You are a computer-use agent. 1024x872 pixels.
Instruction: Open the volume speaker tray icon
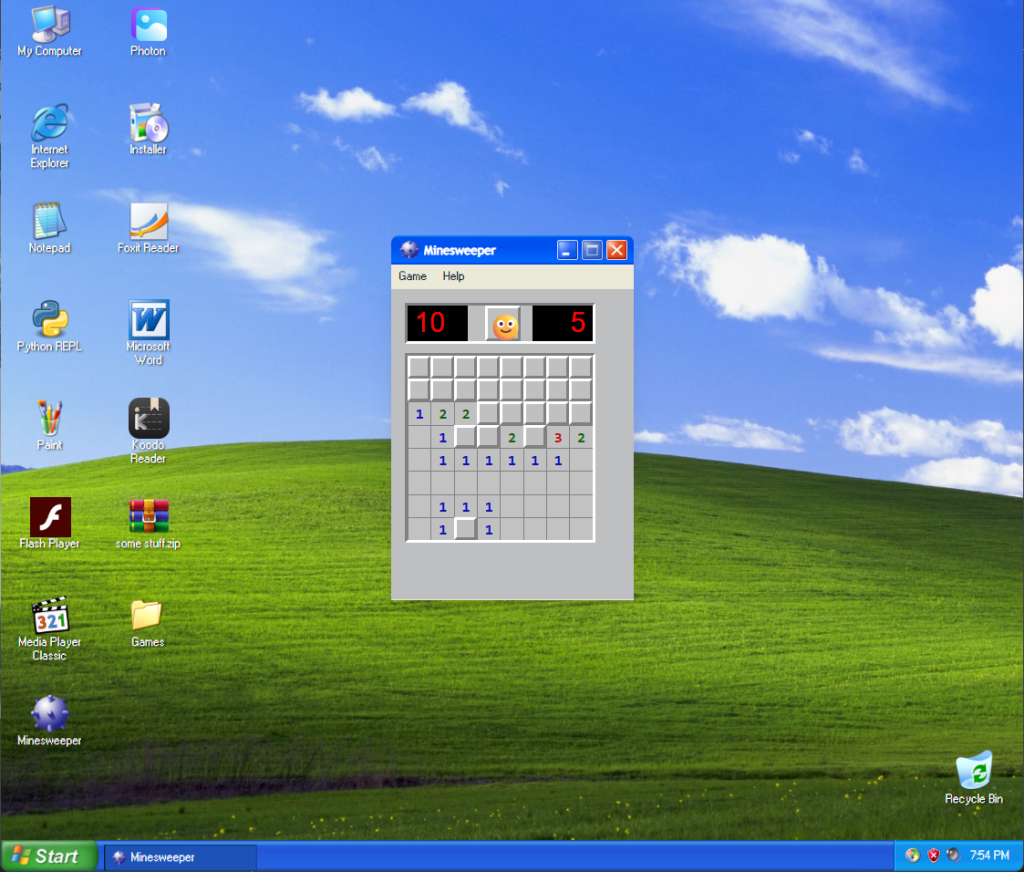tap(953, 855)
